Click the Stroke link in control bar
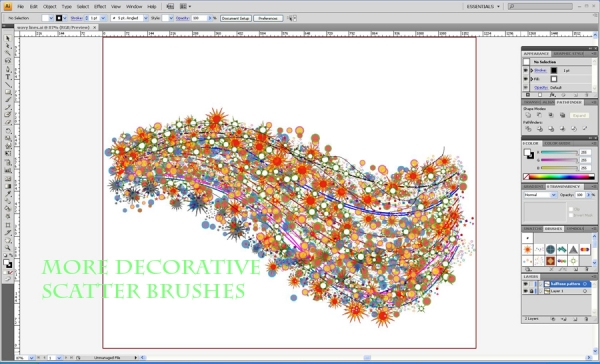 (x=77, y=18)
